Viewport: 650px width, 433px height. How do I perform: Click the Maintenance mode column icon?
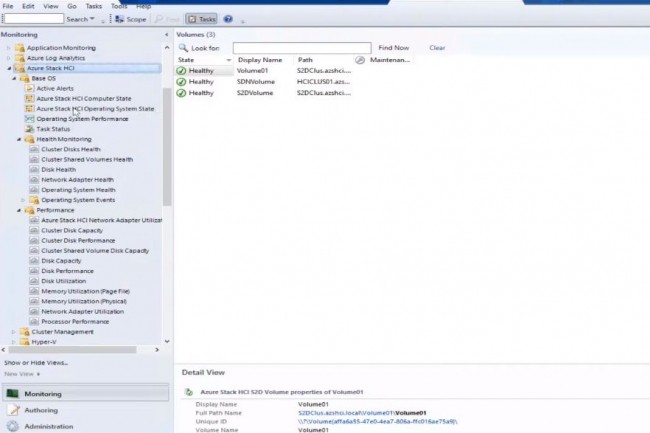point(360,60)
